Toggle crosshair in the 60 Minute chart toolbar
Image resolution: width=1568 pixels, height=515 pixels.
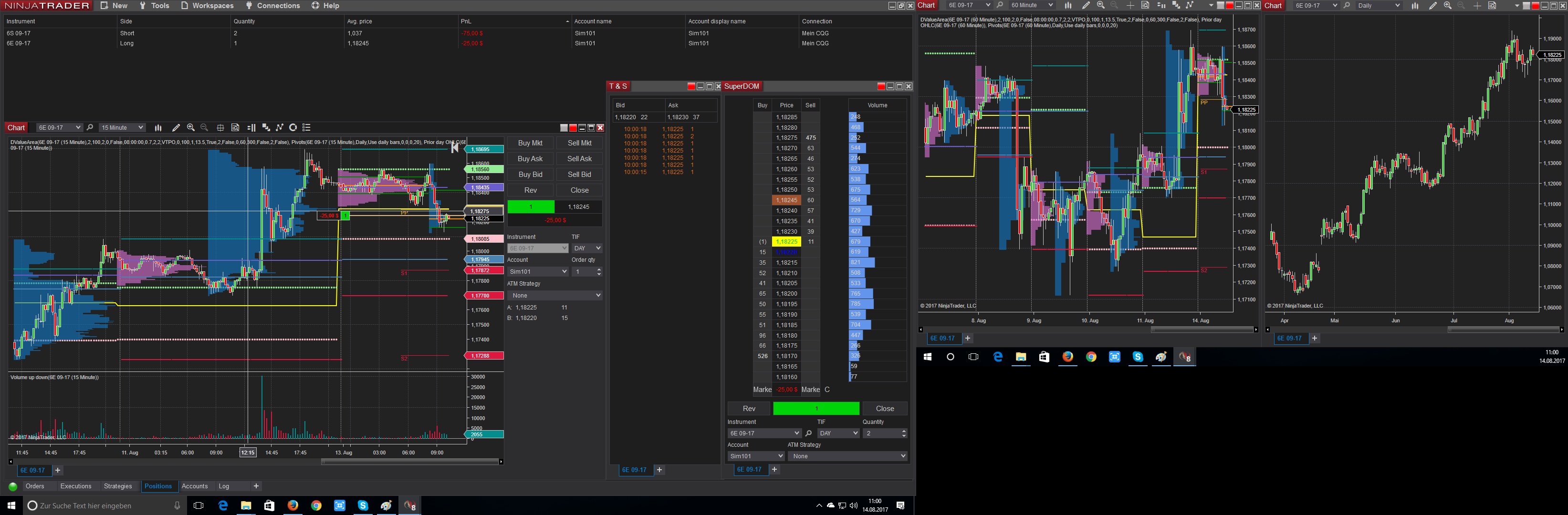(1130, 5)
